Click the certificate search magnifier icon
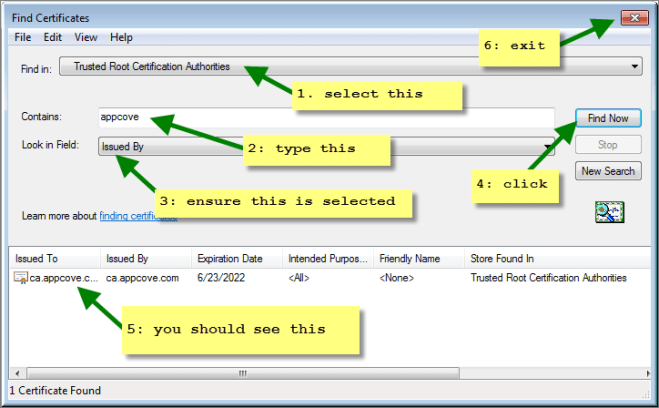The image size is (659, 408). tap(608, 211)
